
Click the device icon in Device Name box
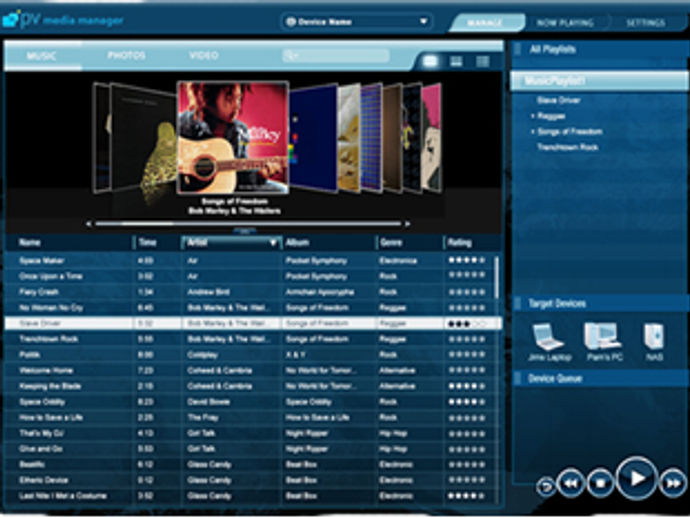tap(291, 22)
